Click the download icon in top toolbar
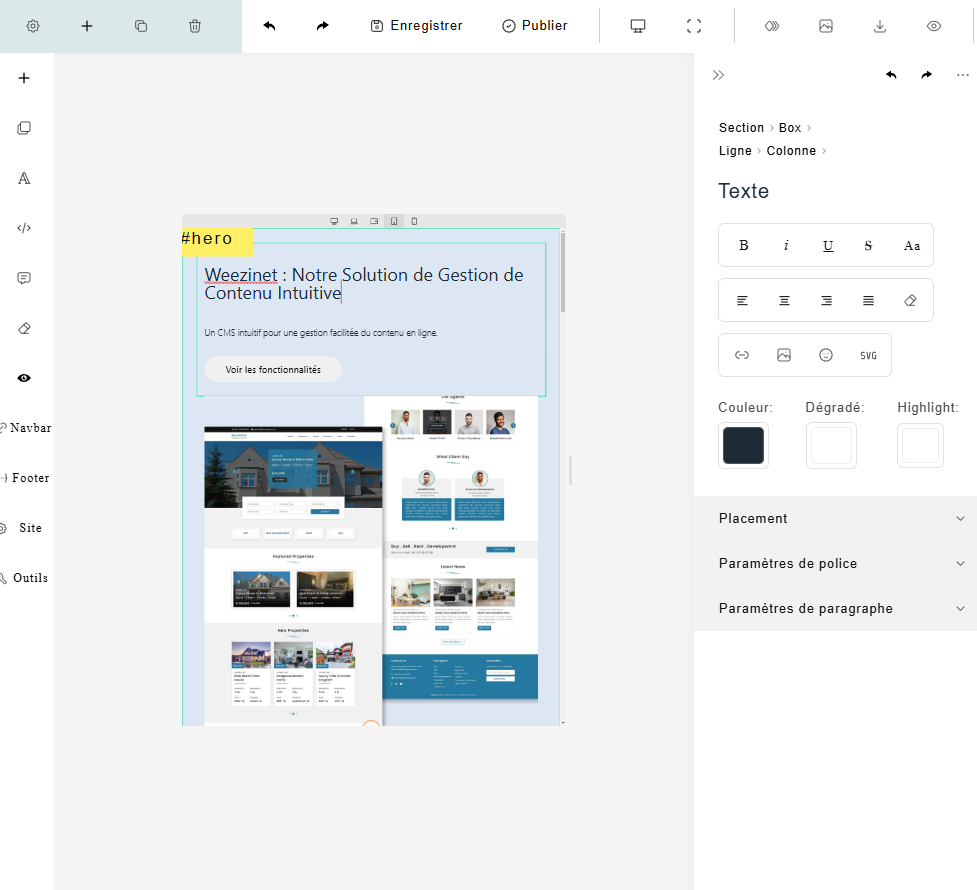Viewport: 977px width, 890px height. [x=880, y=26]
